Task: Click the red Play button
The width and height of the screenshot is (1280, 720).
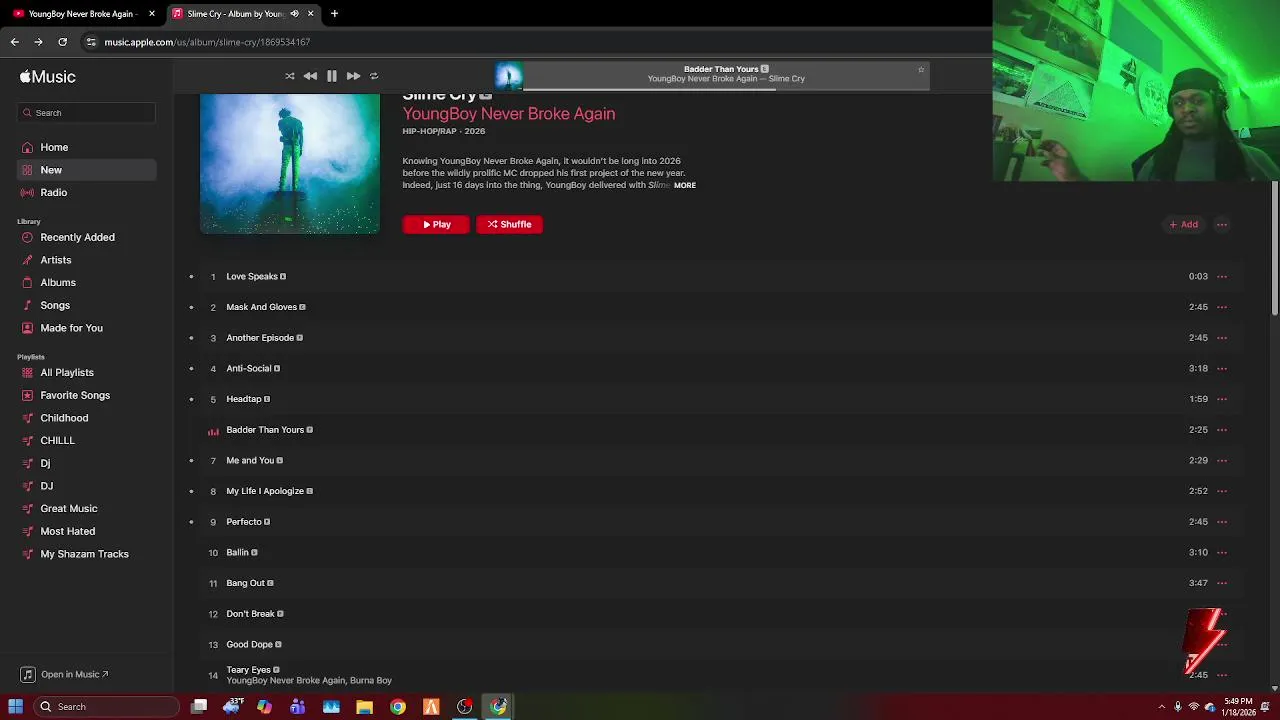Action: click(x=436, y=225)
